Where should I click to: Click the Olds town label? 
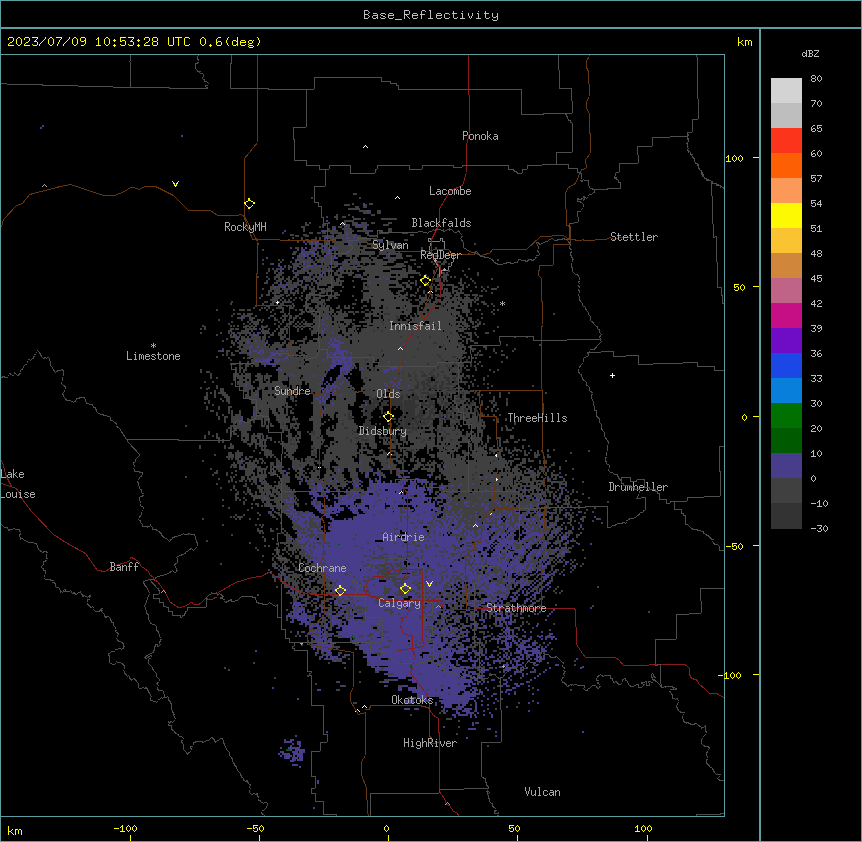[388, 394]
